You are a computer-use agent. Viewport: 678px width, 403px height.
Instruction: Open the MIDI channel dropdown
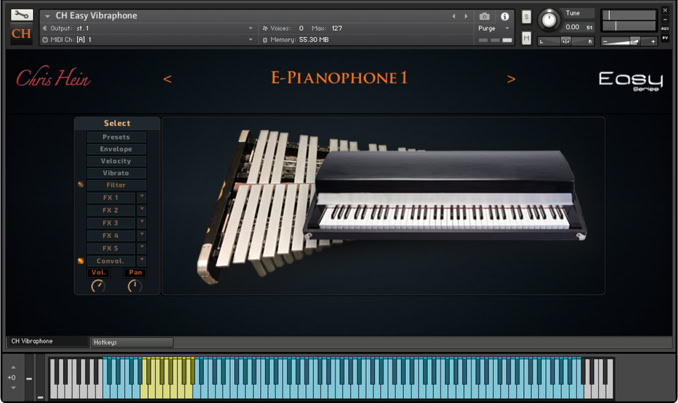point(249,40)
